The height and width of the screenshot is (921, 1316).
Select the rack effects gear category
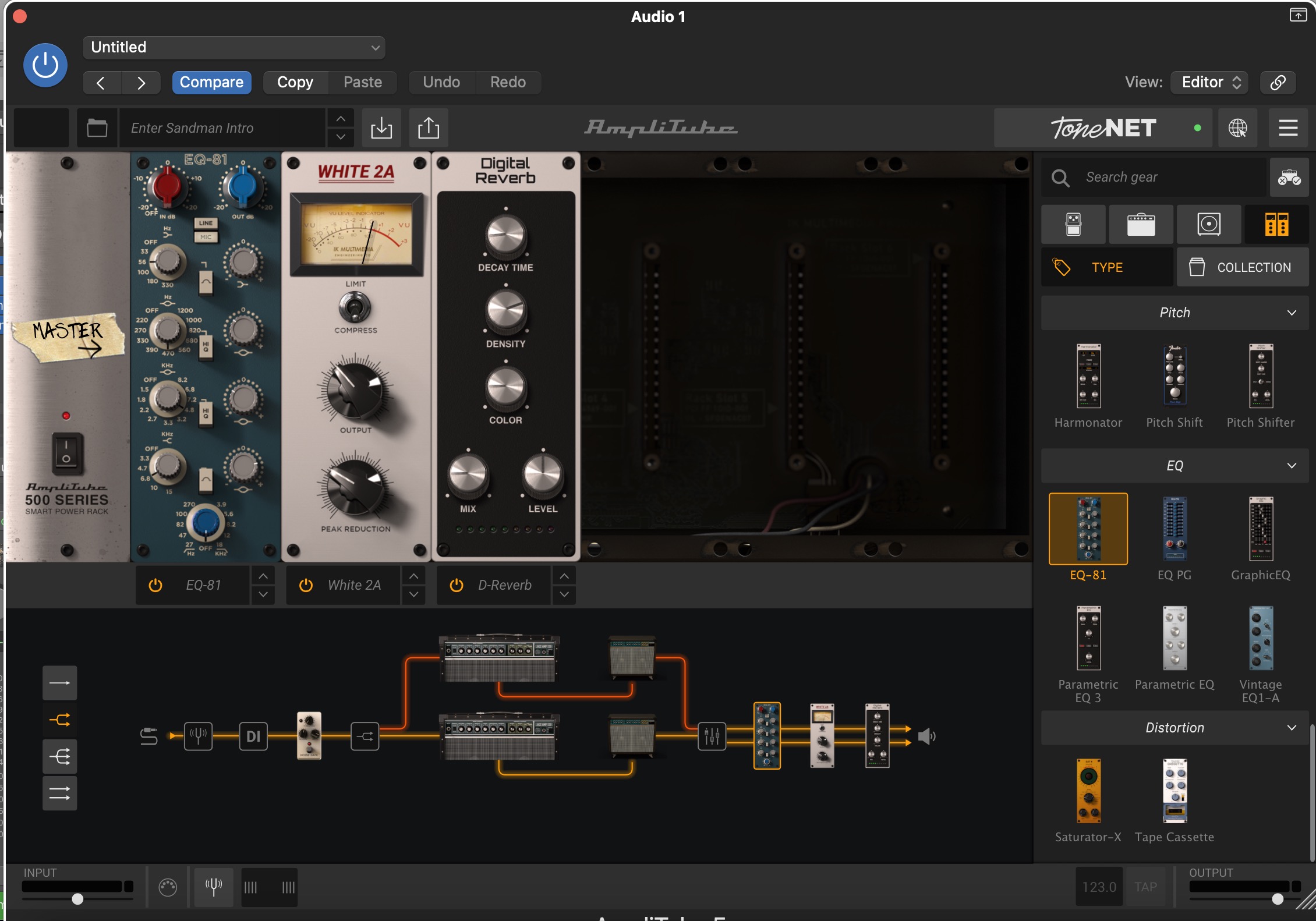1276,224
